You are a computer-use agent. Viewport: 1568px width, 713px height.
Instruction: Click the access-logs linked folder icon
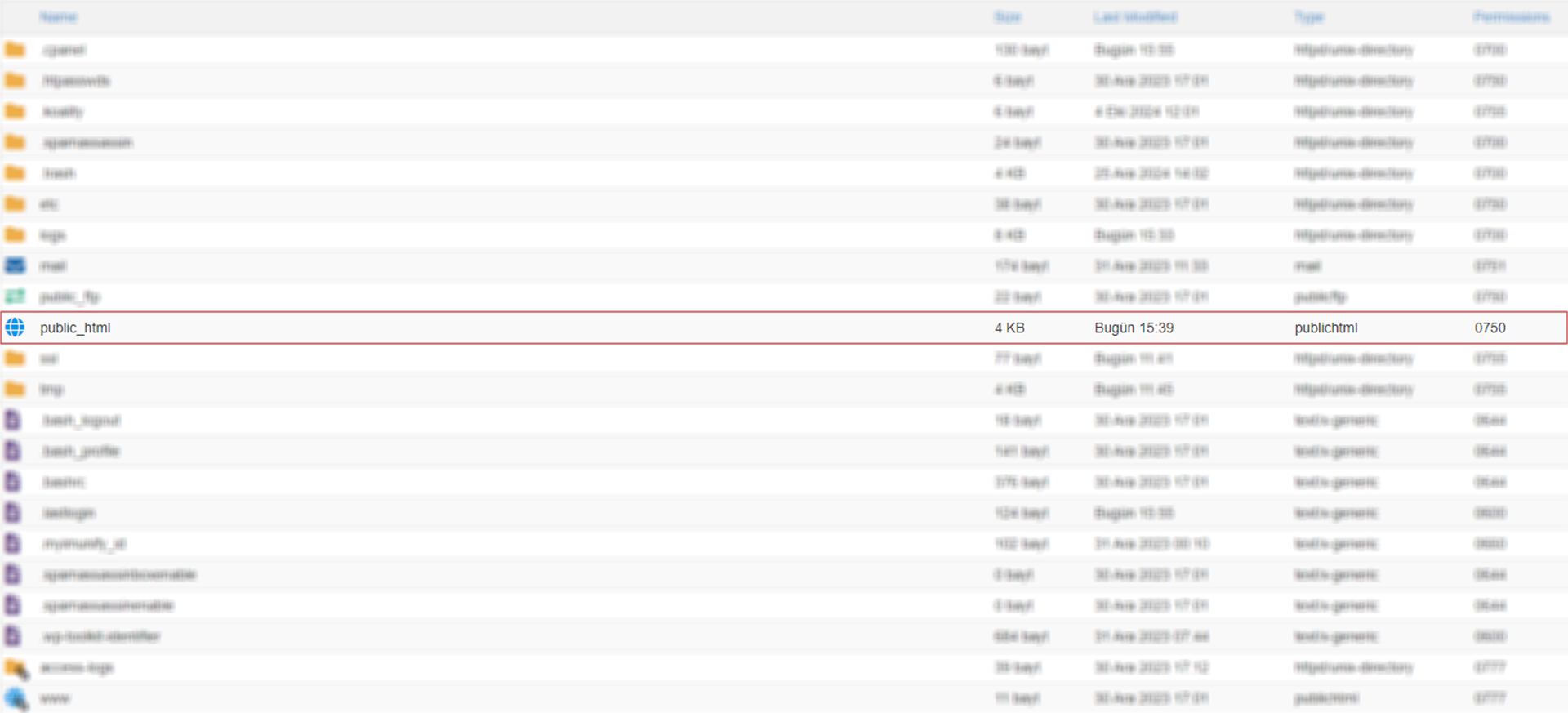(x=16, y=668)
